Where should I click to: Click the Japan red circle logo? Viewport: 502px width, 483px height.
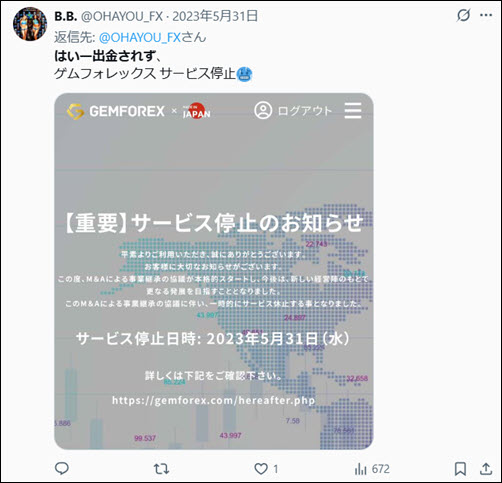click(x=197, y=111)
